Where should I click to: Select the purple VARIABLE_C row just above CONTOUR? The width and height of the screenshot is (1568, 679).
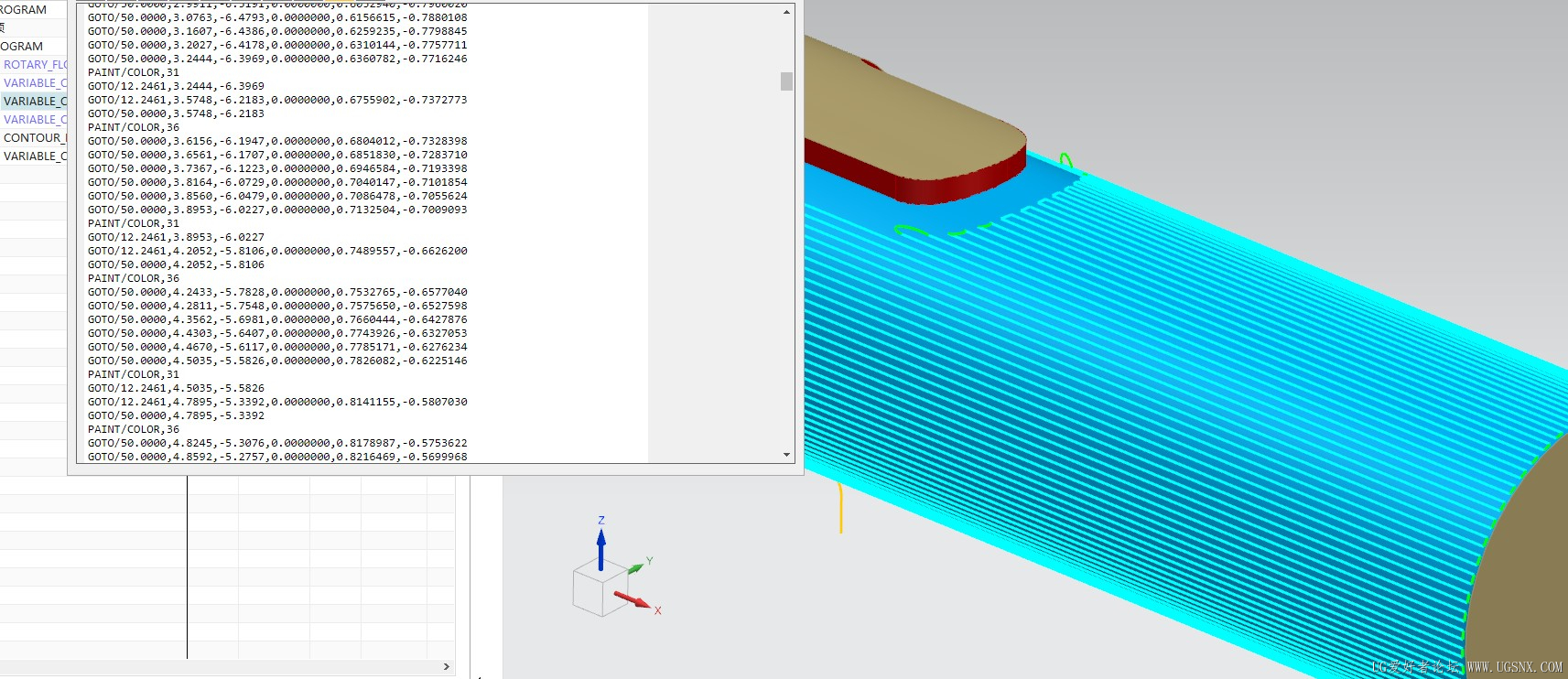(x=35, y=120)
